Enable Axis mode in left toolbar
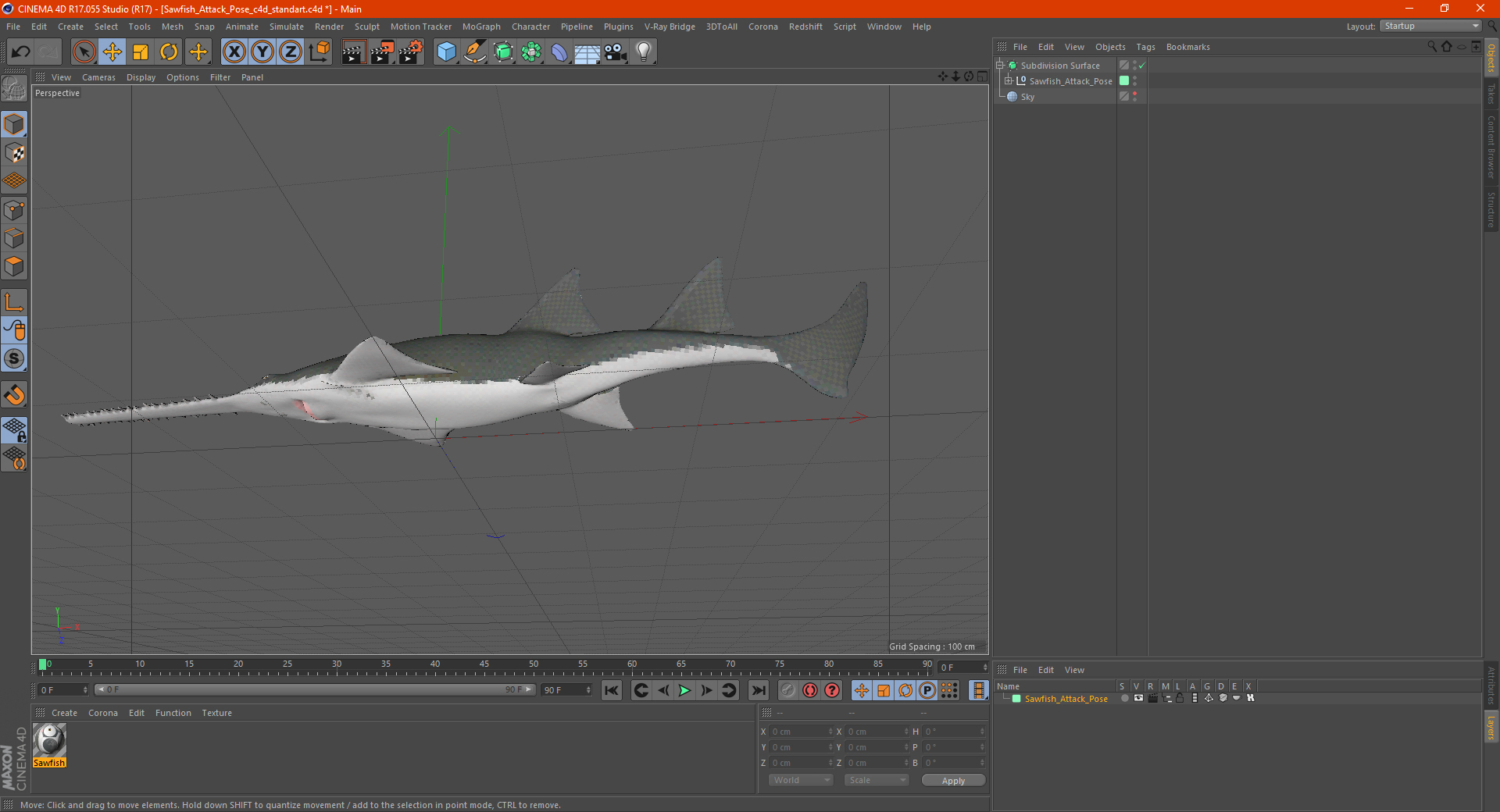Viewport: 1500px width, 812px height. click(x=15, y=302)
